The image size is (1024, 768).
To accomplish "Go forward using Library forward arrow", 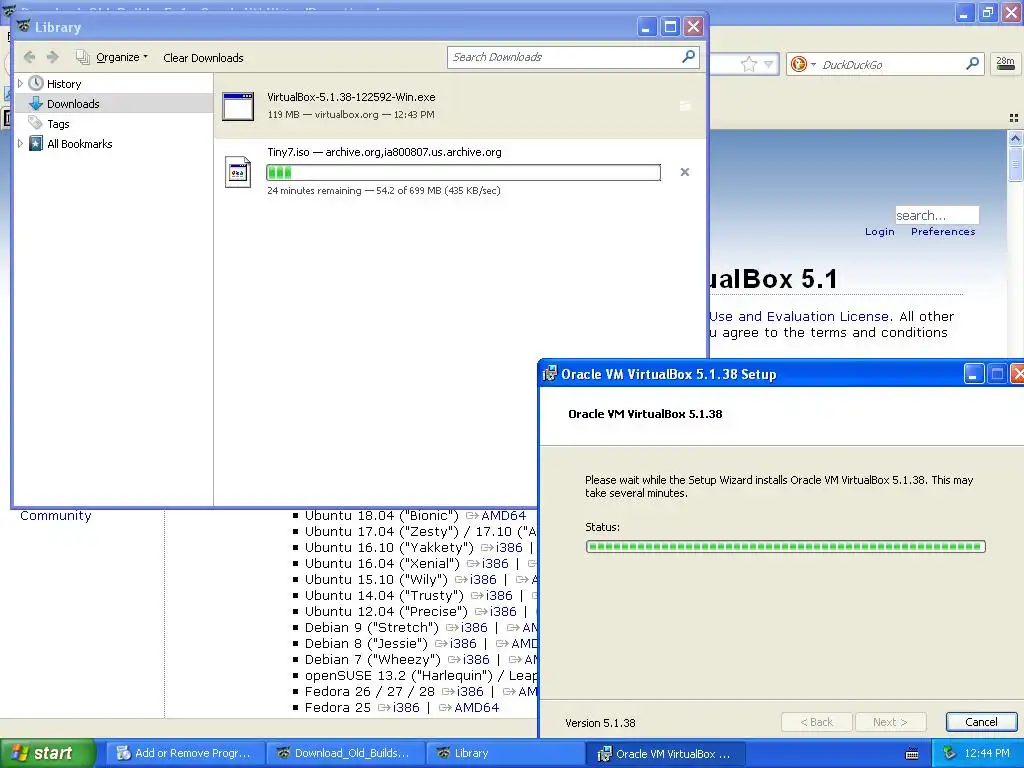I will (x=53, y=57).
